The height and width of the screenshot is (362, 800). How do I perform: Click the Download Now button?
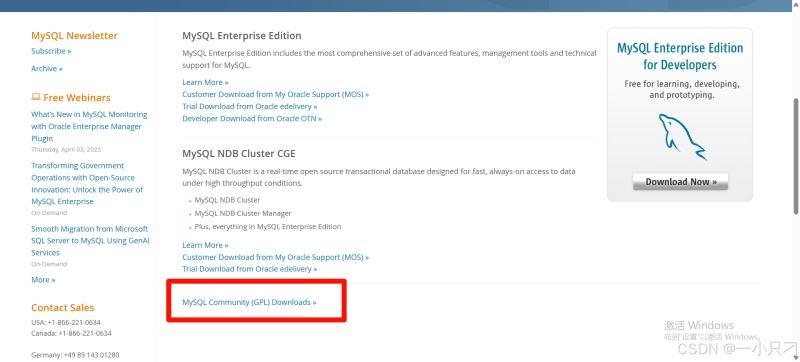click(681, 182)
